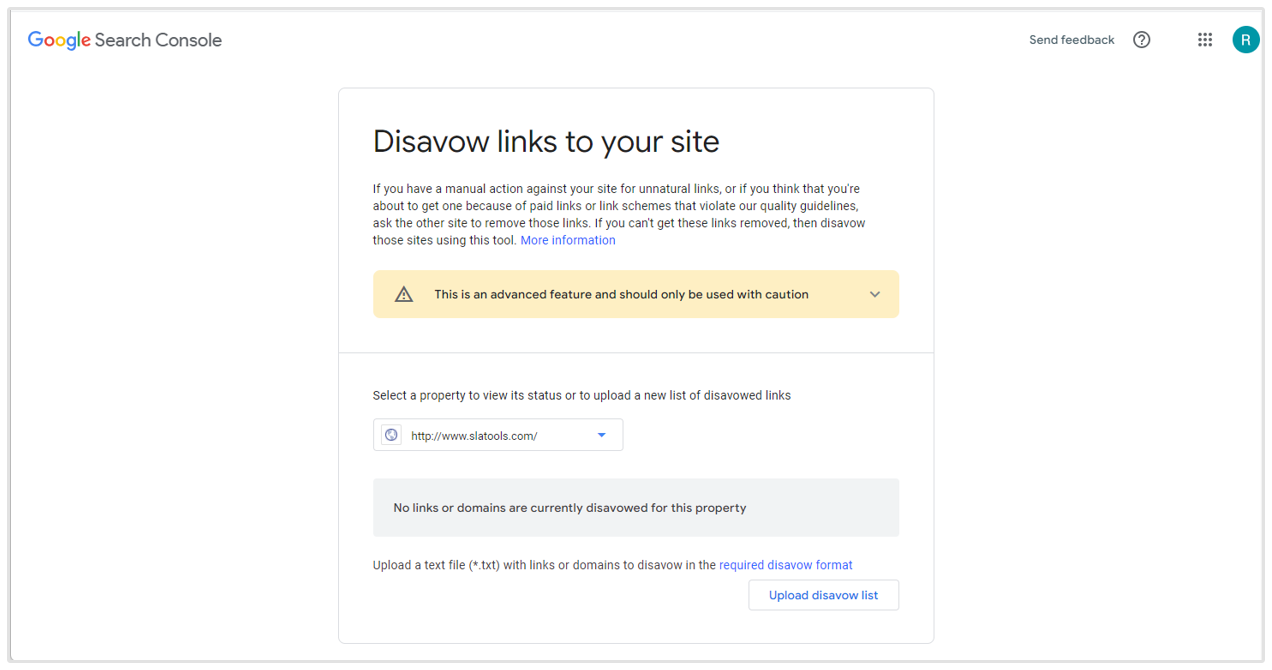Select the colored Google logo
The image size is (1272, 670).
click(58, 39)
